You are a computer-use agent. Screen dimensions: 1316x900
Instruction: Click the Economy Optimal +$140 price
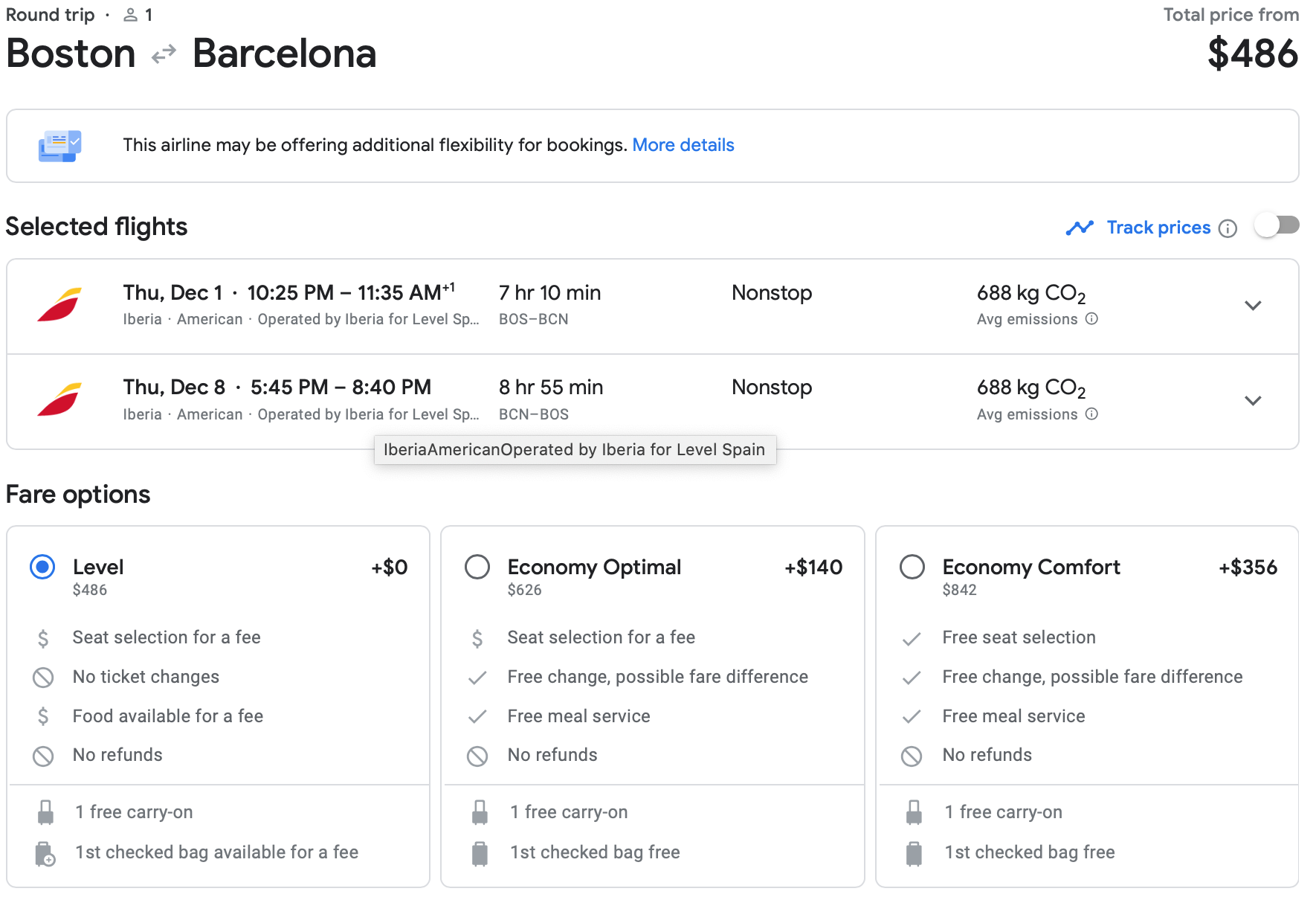[x=813, y=568]
